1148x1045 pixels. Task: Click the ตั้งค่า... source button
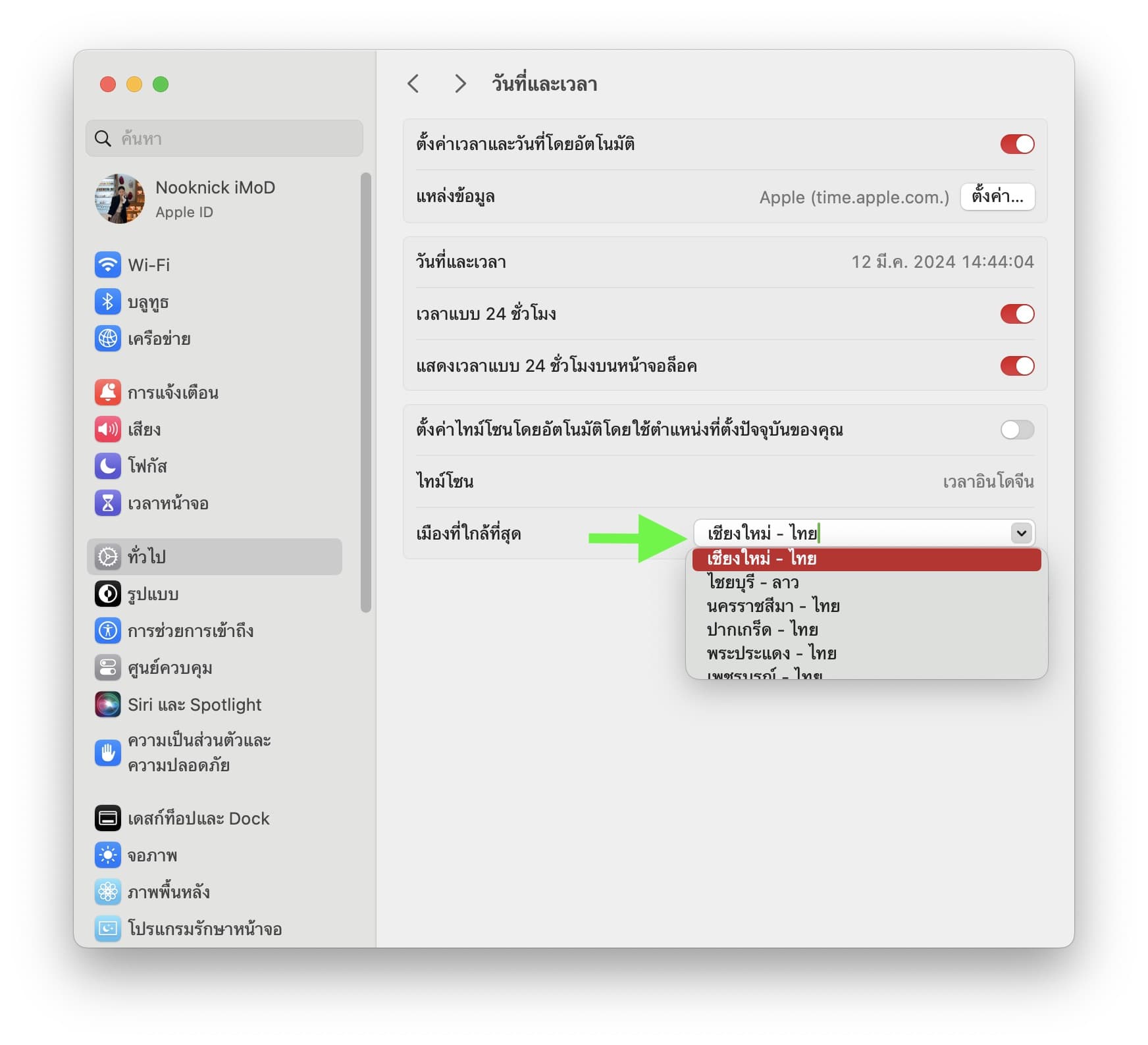coord(997,197)
